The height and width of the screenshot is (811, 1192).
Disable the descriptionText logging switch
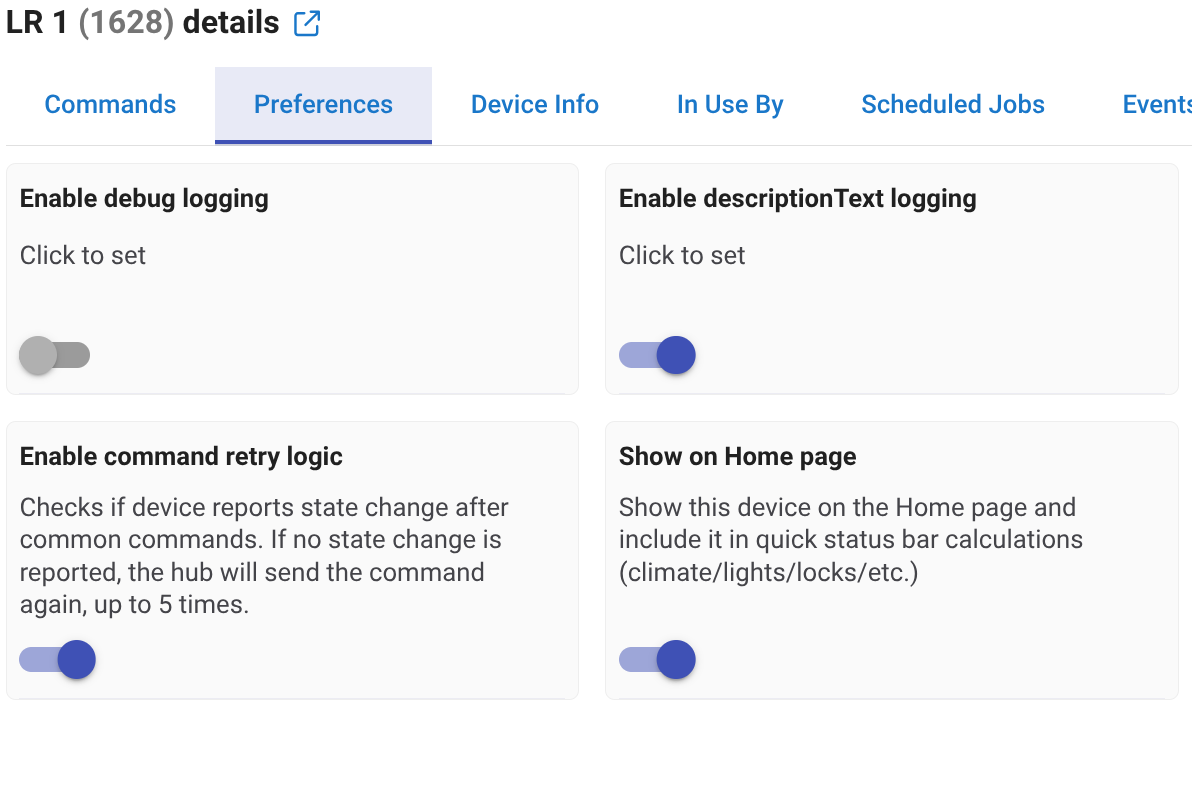point(657,355)
